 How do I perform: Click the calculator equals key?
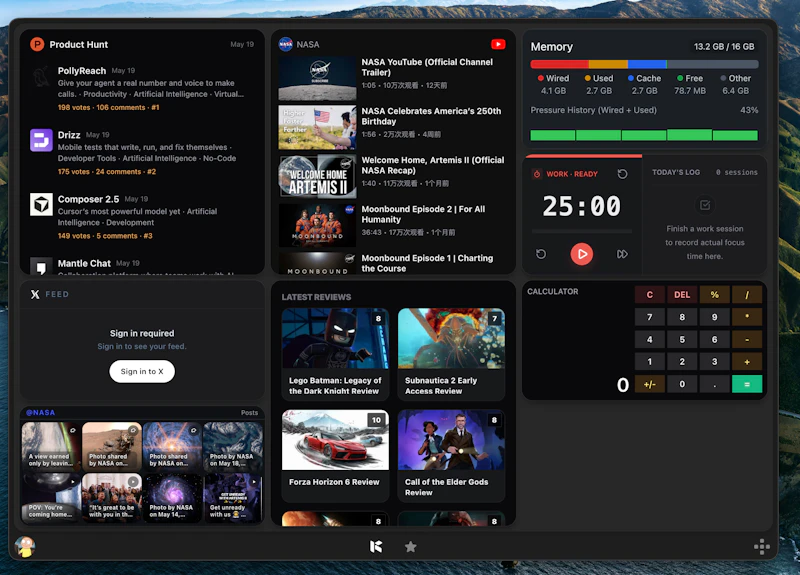coord(747,384)
